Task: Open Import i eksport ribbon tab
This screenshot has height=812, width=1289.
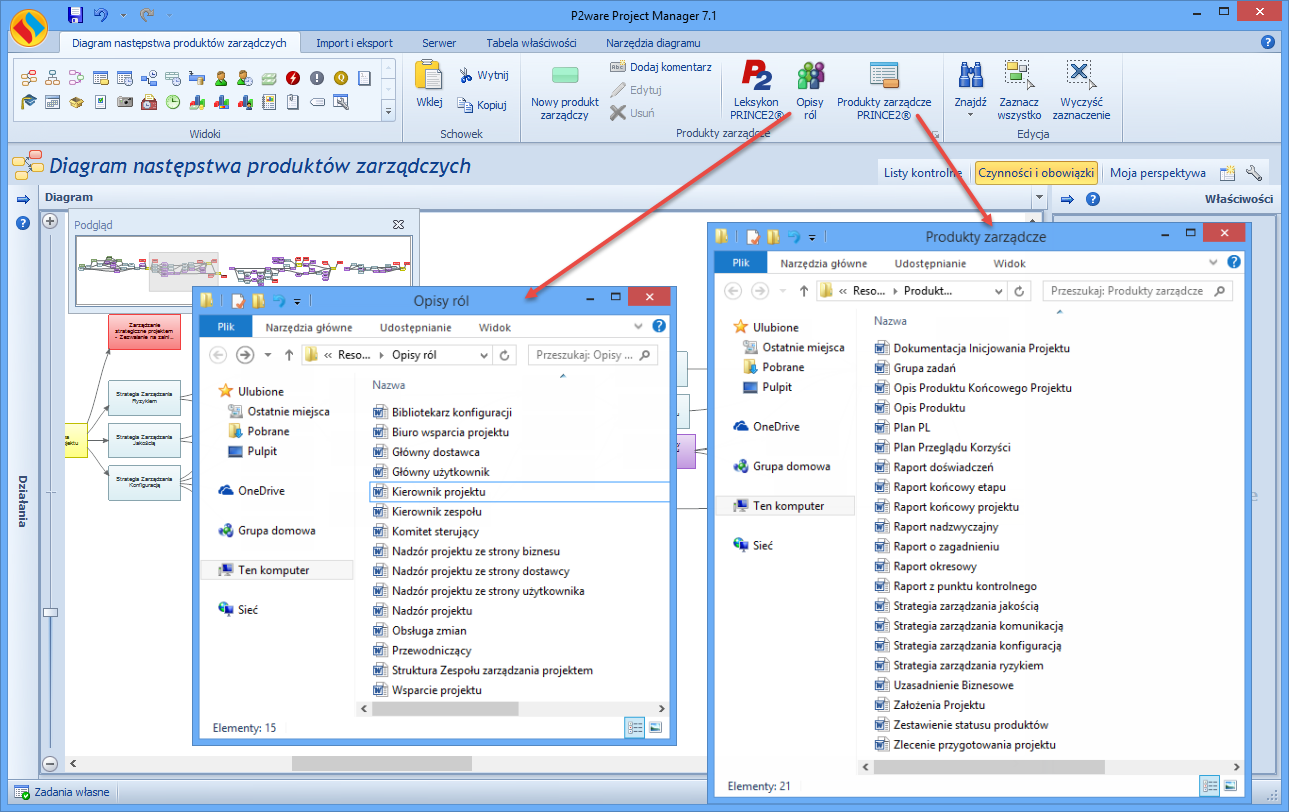Action: pyautogui.click(x=354, y=43)
